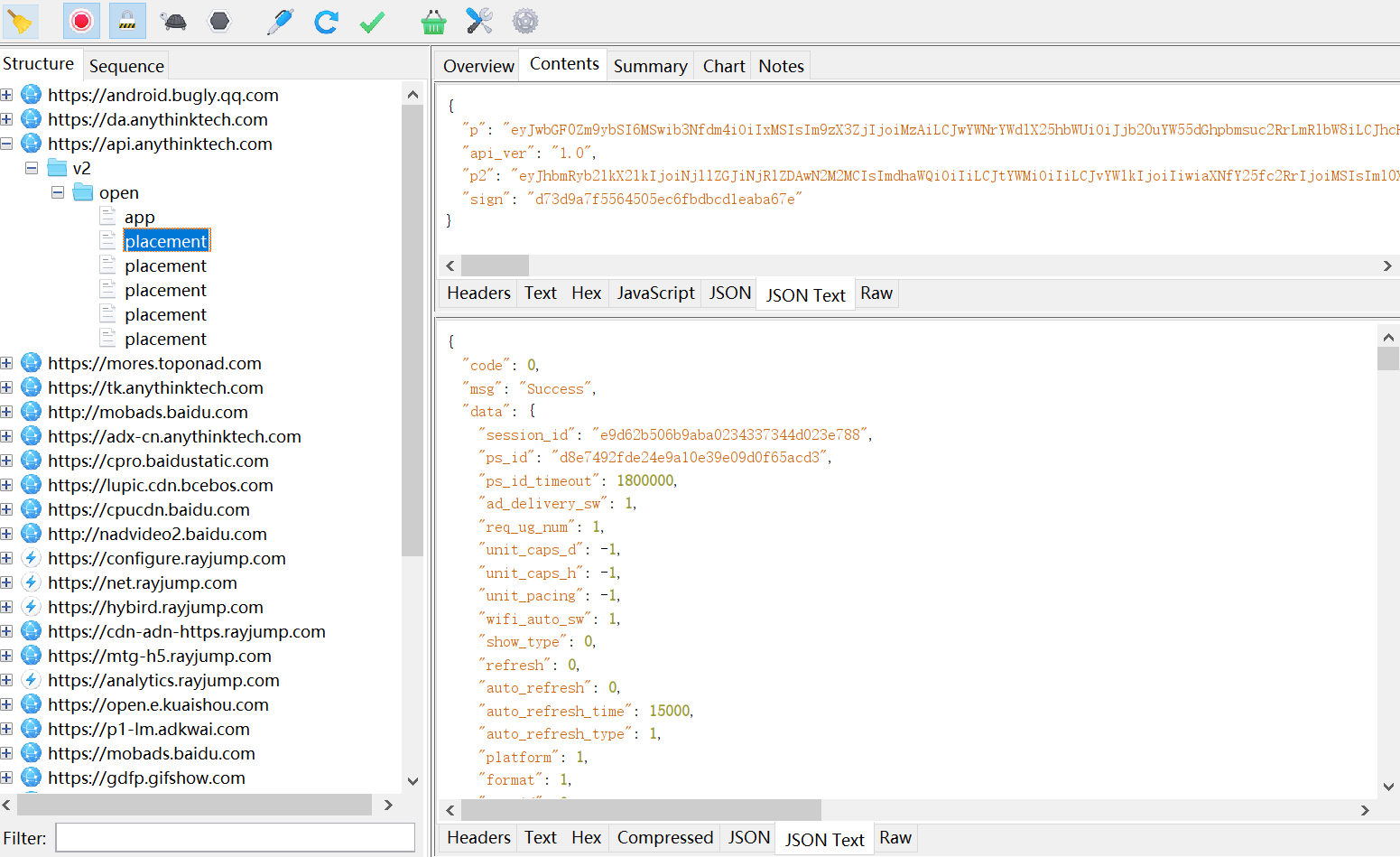Image resolution: width=1400 pixels, height=857 pixels.
Task: Click the shopping basket toolbar icon
Action: (x=433, y=21)
